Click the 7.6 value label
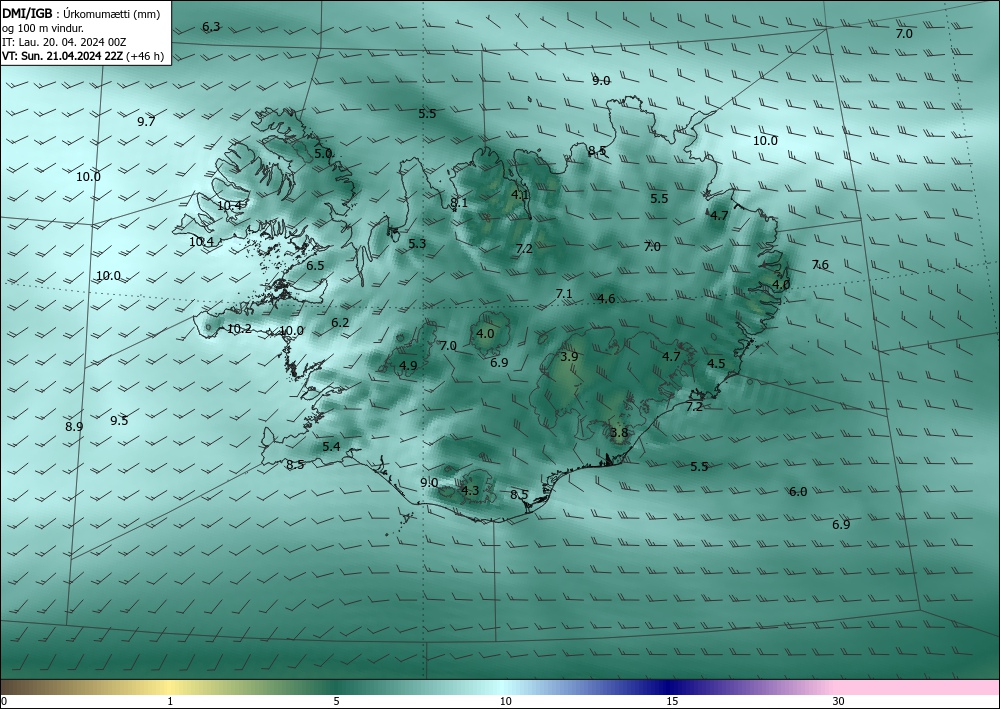The width and height of the screenshot is (1000, 709). 820,265
